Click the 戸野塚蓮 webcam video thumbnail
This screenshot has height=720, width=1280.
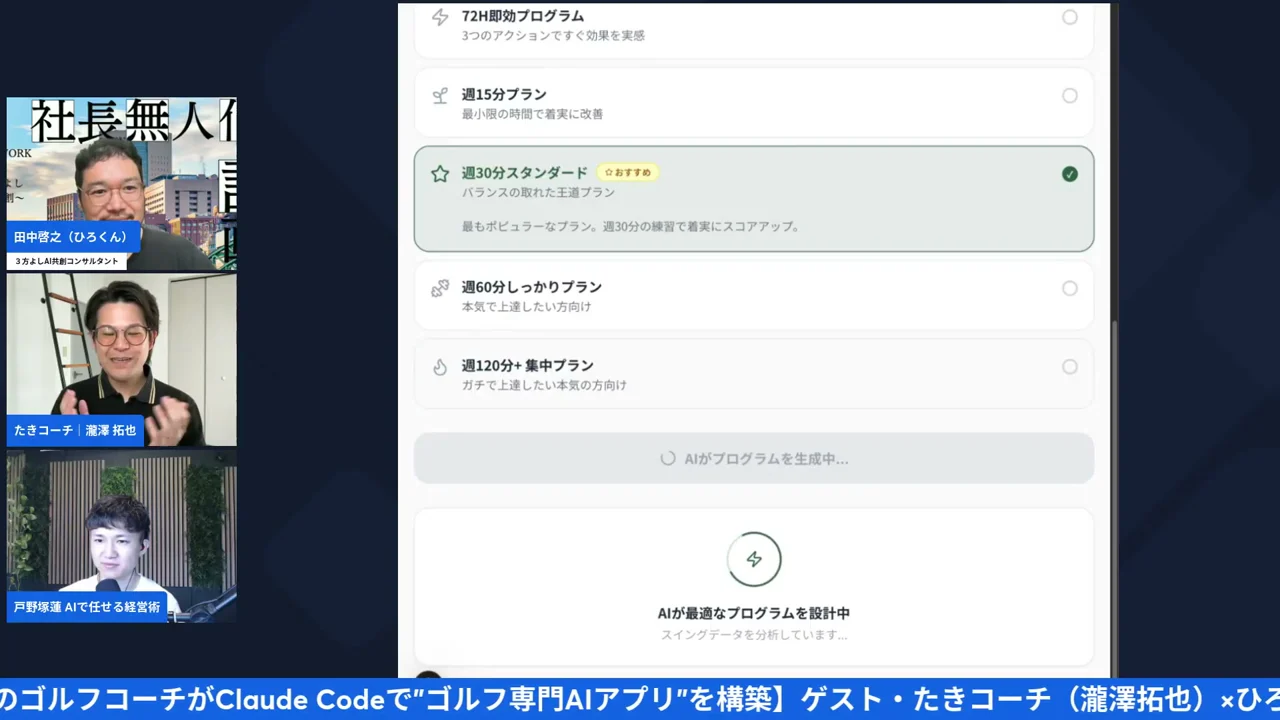pyautogui.click(x=122, y=537)
